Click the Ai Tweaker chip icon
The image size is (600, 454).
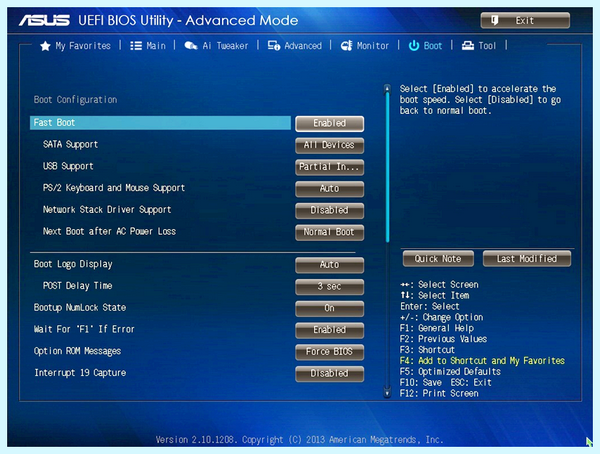point(191,46)
